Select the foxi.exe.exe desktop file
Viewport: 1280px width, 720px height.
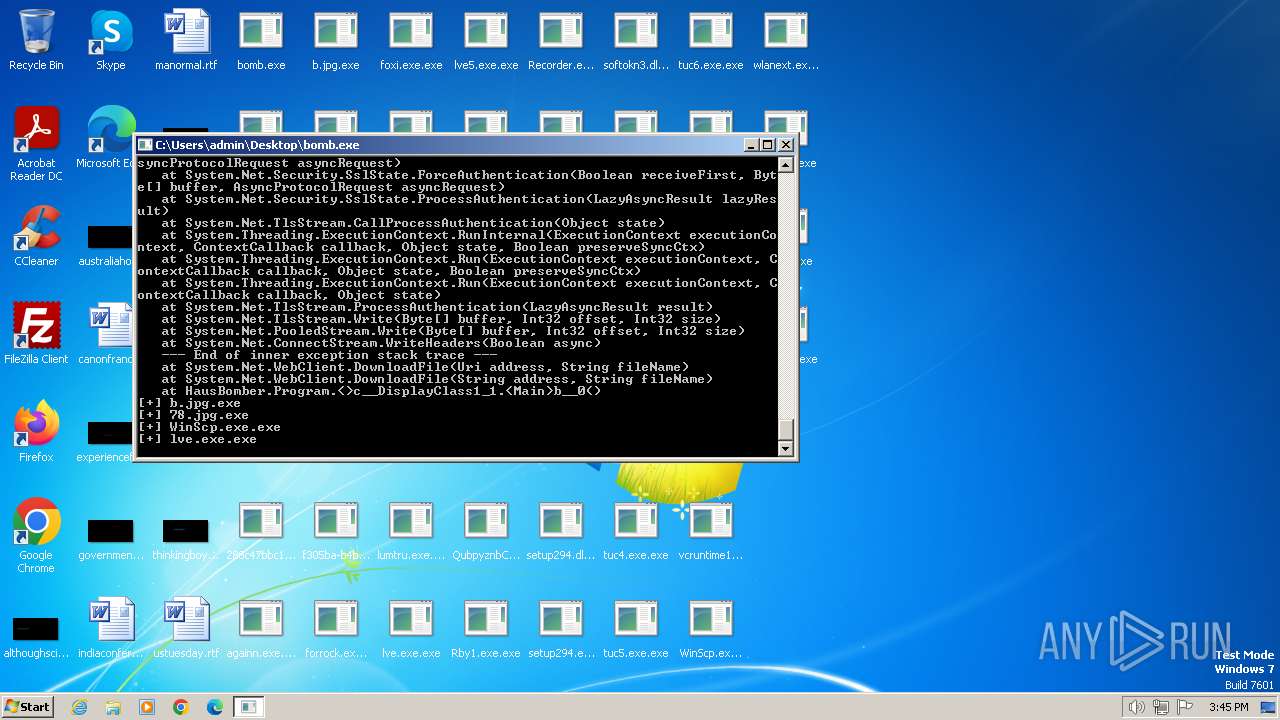click(x=411, y=41)
